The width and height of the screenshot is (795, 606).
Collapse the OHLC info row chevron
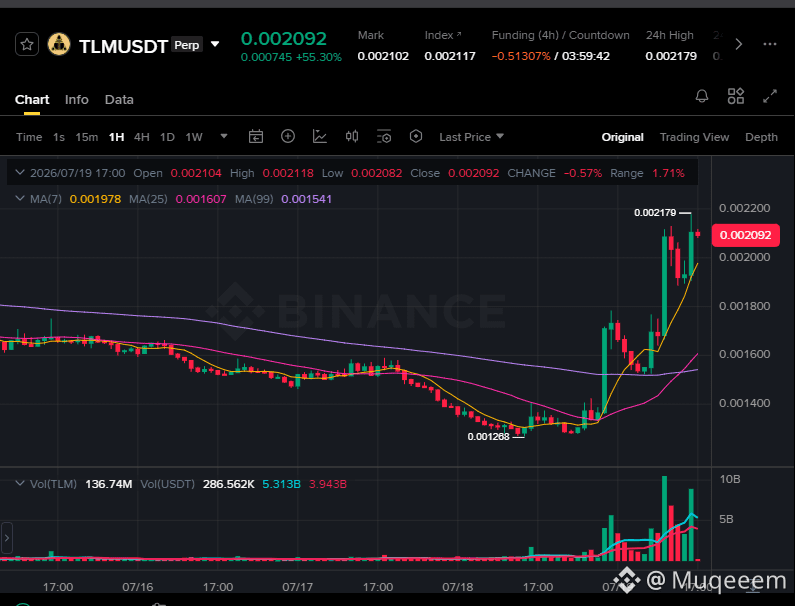20,172
